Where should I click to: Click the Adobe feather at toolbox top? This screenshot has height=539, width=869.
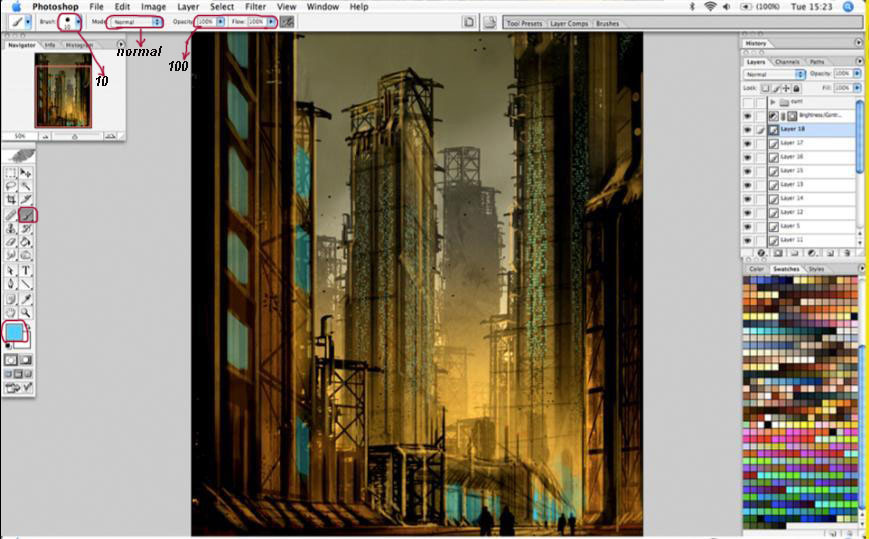[21, 156]
